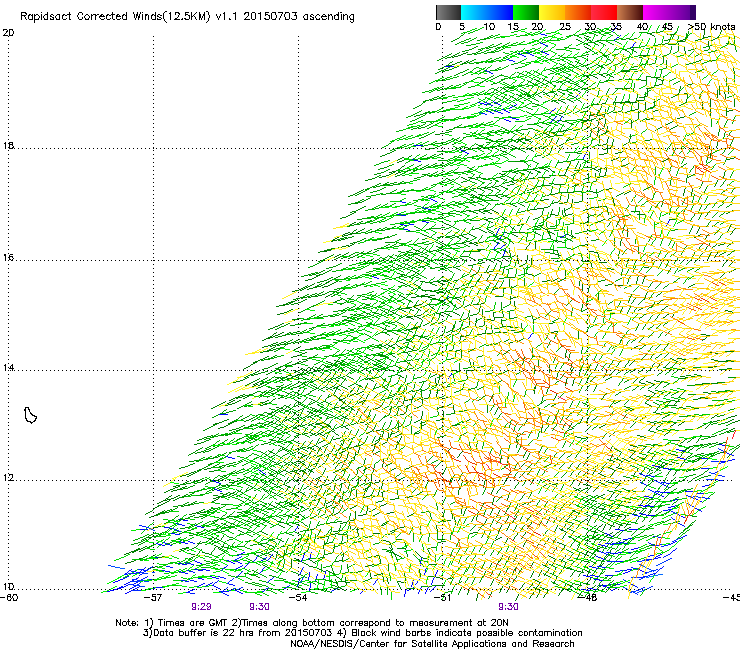740x650 pixels.
Task: Click the '>50 knots' legend label
Action: 711,27
